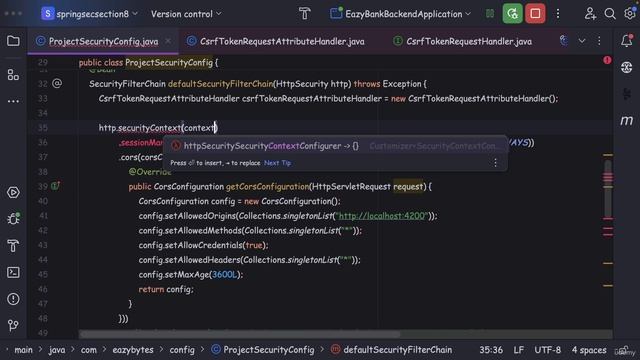Open line separator LF selector

tap(518, 350)
